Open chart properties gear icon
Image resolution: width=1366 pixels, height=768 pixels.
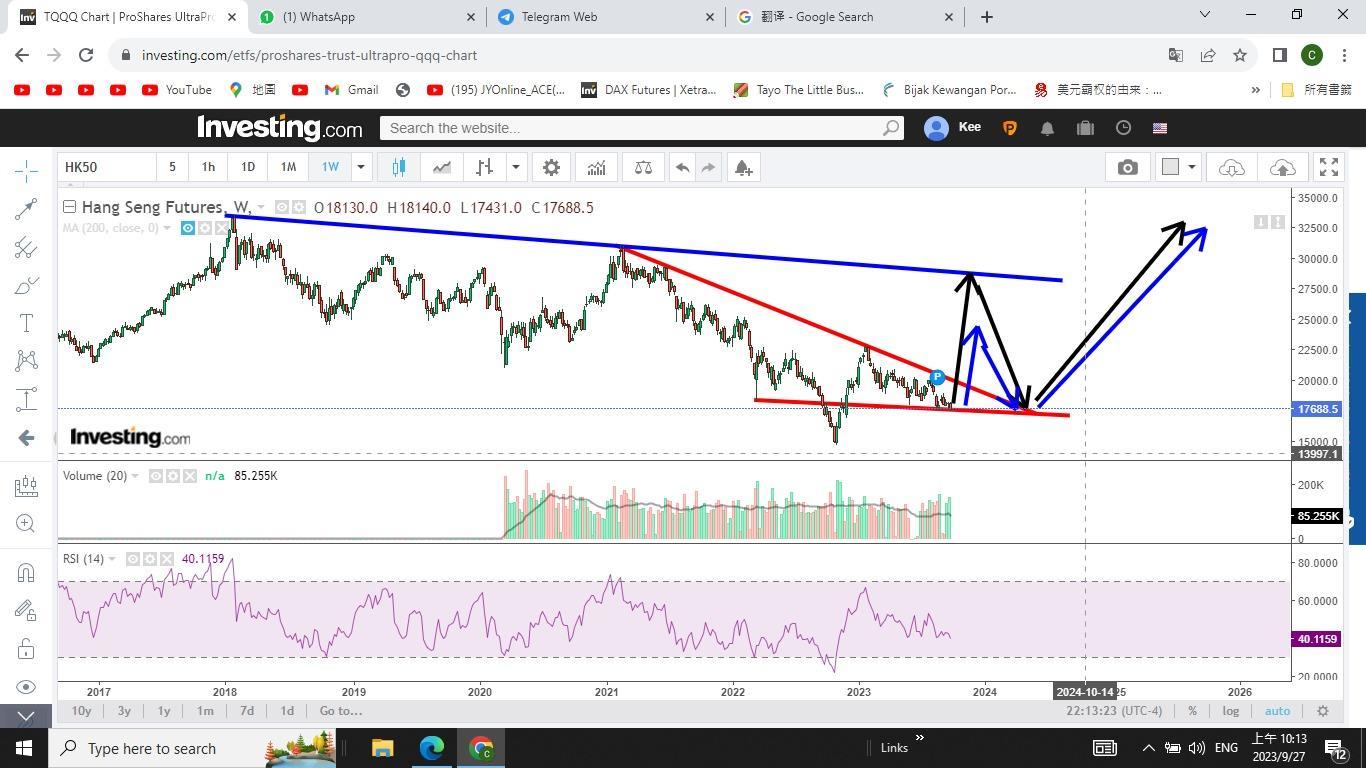[551, 167]
